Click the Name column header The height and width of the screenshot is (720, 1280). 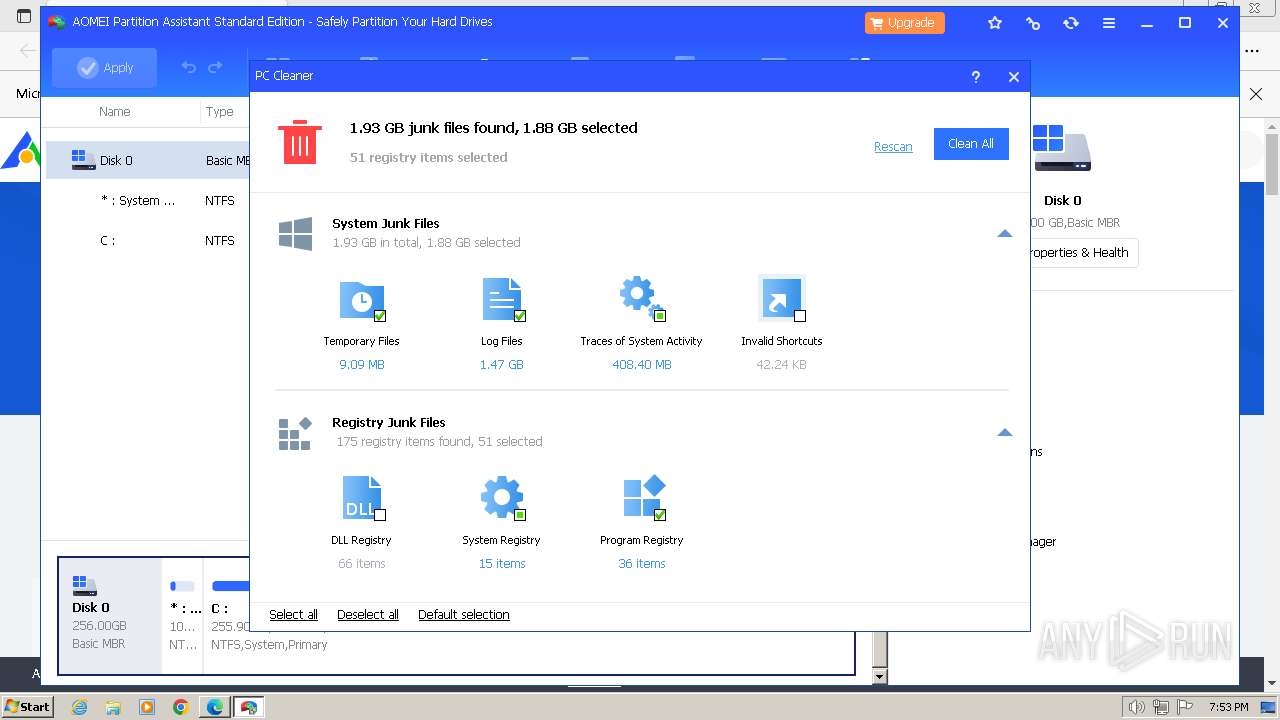115,112
